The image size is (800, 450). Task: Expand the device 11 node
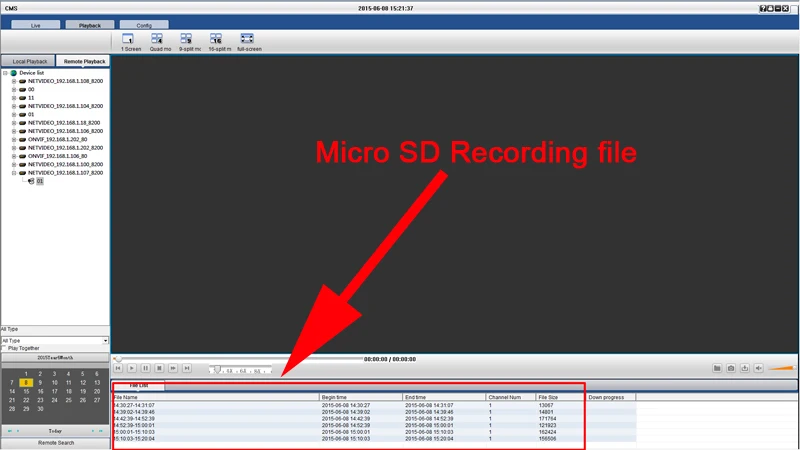pyautogui.click(x=14, y=98)
